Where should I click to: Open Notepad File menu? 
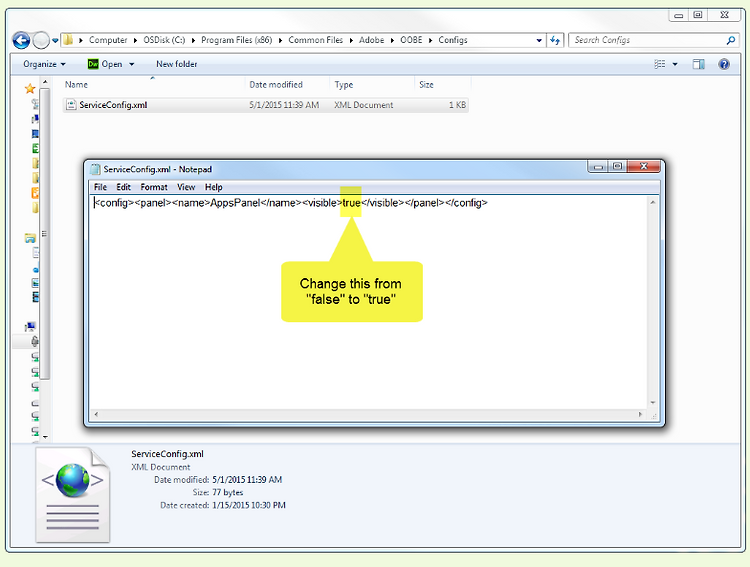tap(100, 187)
